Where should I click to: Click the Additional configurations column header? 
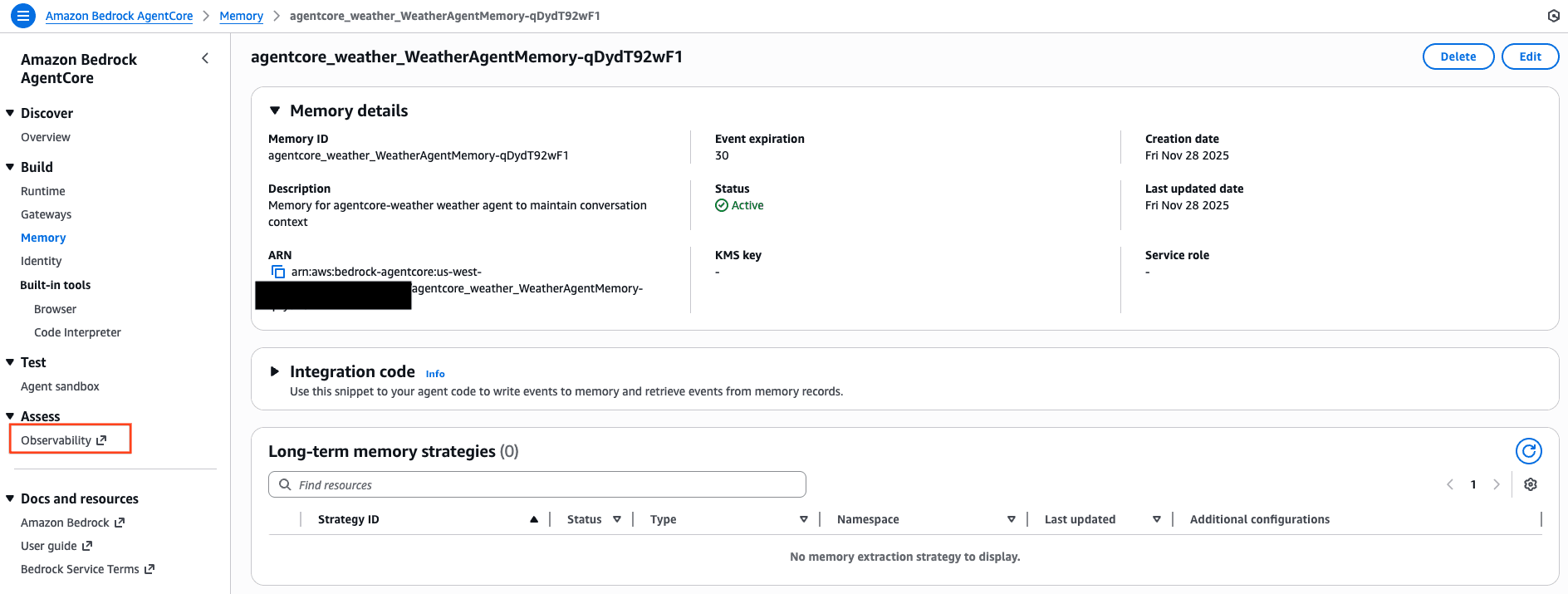coord(1260,519)
